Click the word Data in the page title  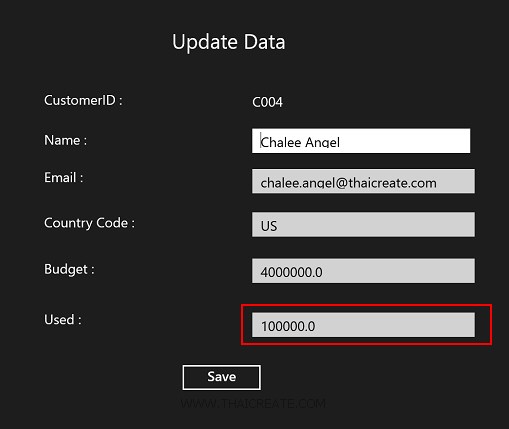pos(264,42)
